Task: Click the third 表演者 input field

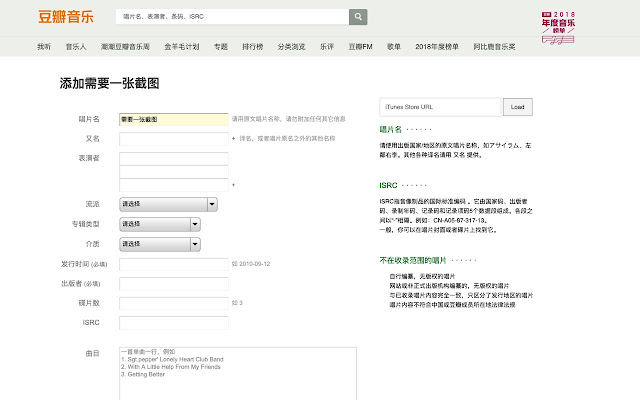Action: [174, 185]
